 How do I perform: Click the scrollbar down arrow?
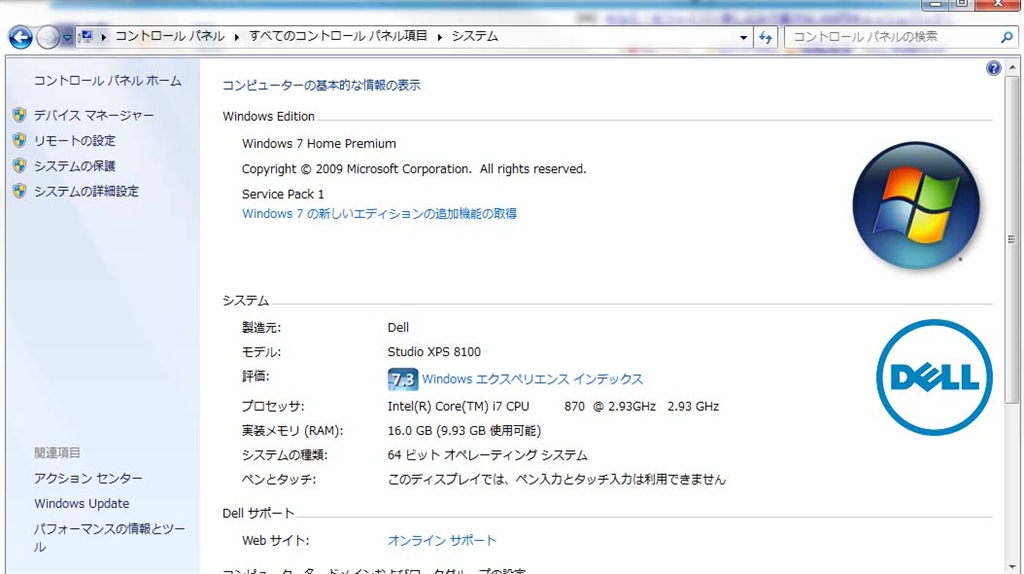pyautogui.click(x=1012, y=567)
